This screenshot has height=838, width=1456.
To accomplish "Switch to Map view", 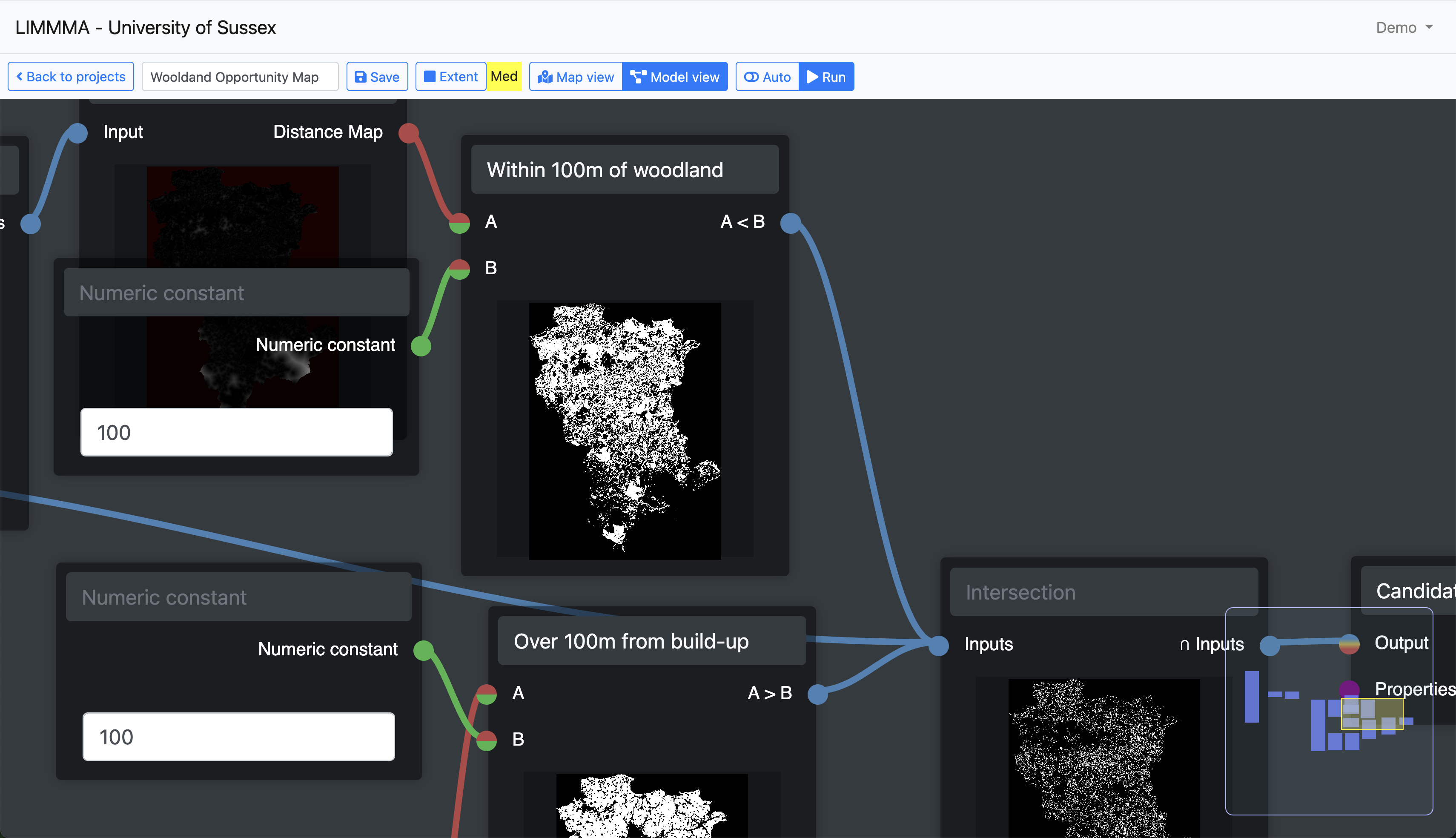I will [x=575, y=77].
